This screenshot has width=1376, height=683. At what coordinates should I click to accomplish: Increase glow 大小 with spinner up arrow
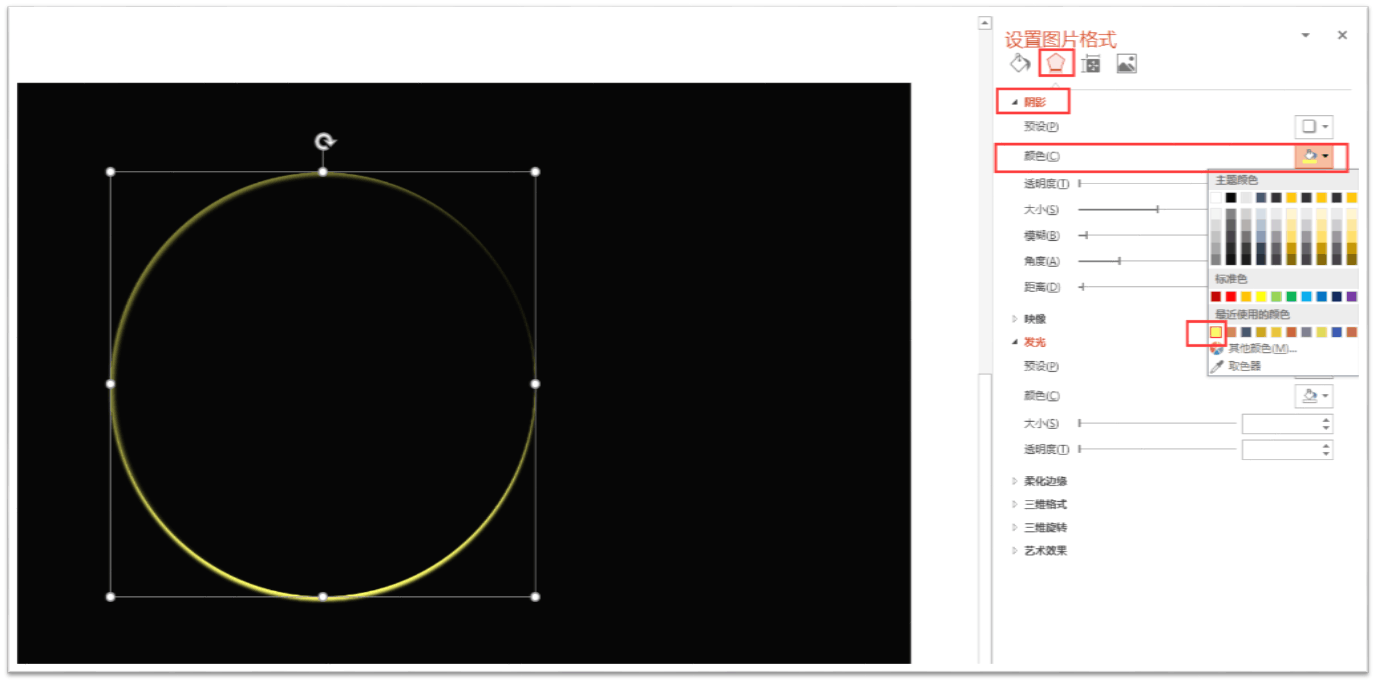(1327, 420)
